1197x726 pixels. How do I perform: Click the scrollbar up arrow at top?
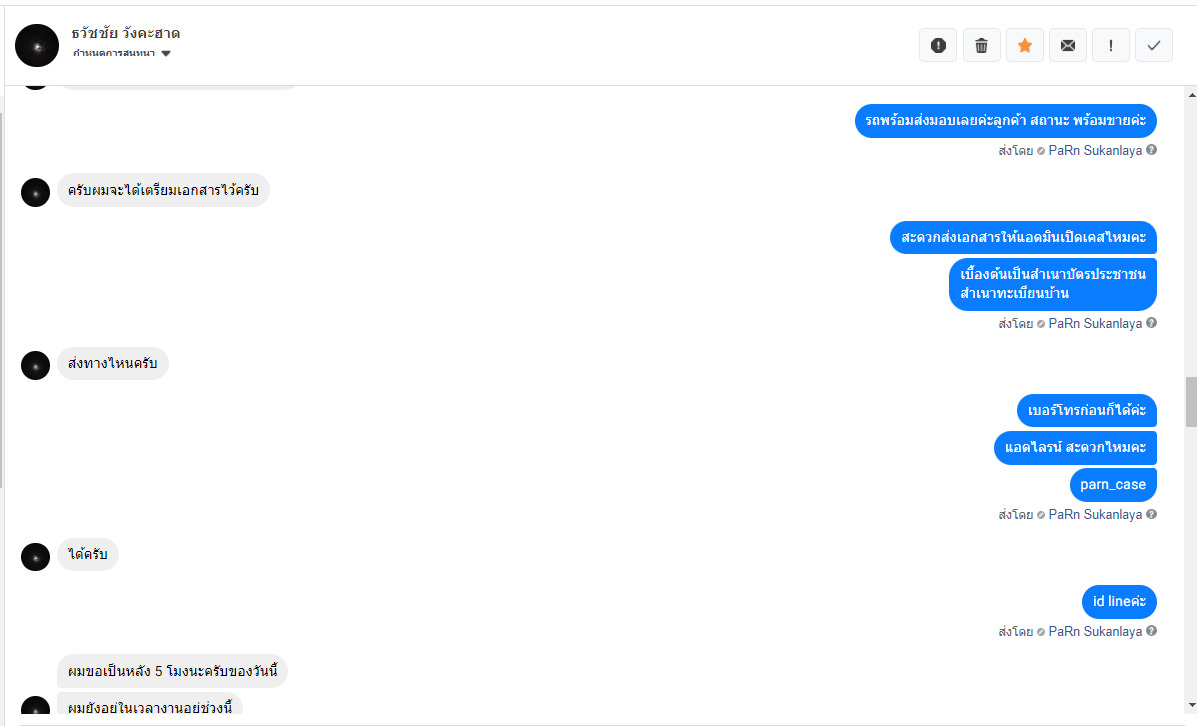pyautogui.click(x=1190, y=95)
